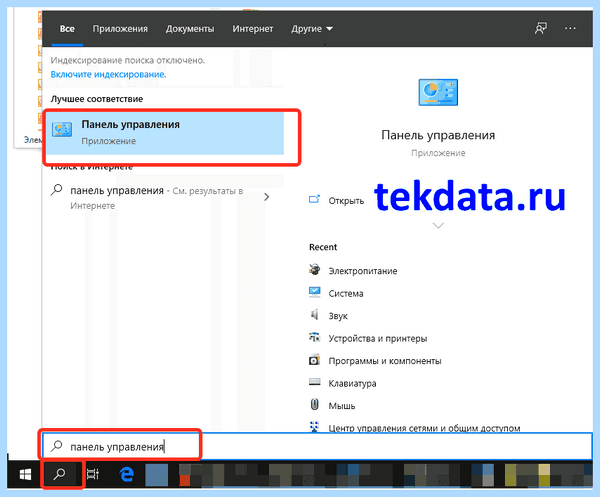Click Открыть to open Control Panel
This screenshot has height=497, width=600.
coord(346,201)
